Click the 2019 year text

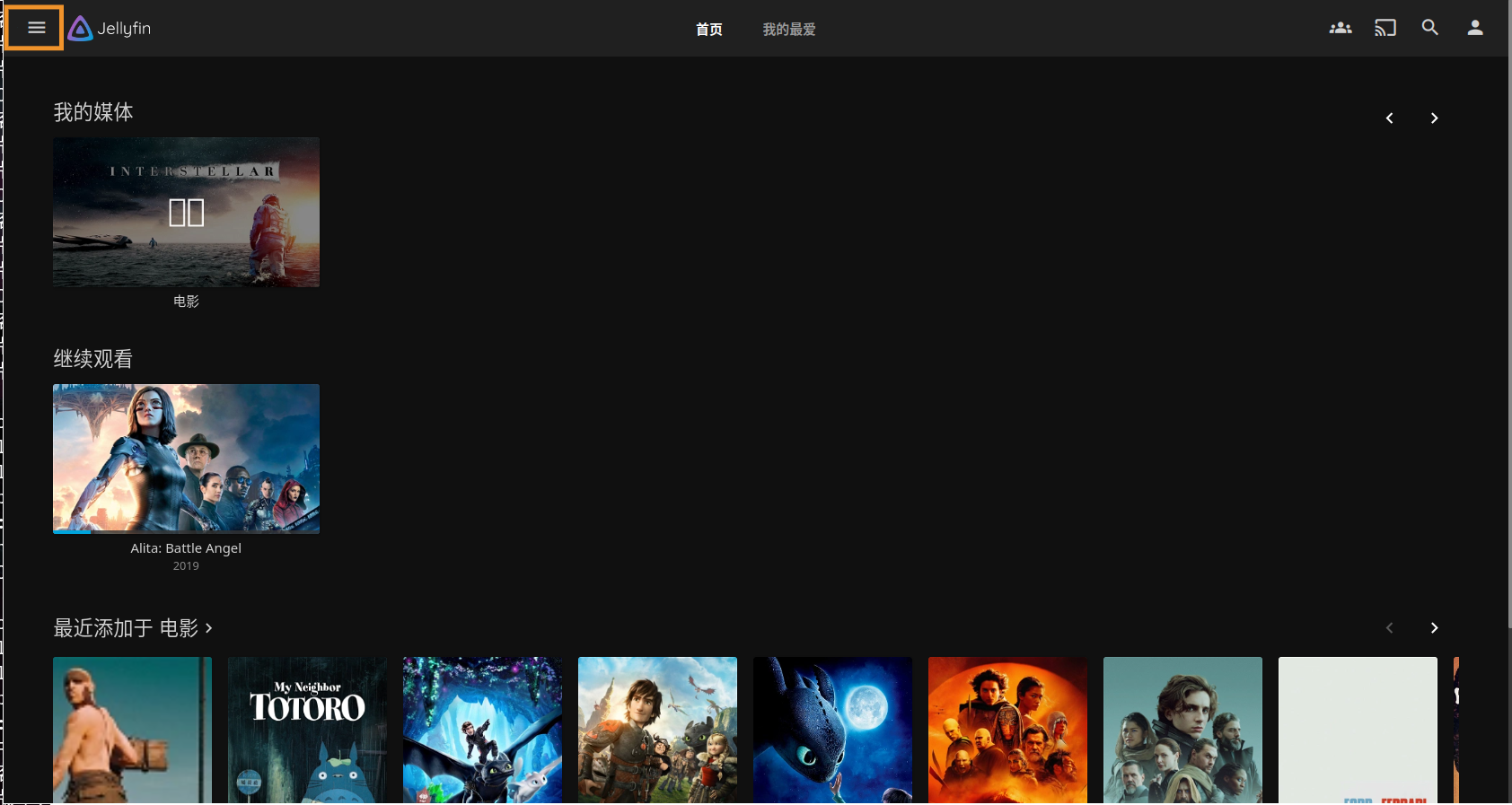[186, 566]
